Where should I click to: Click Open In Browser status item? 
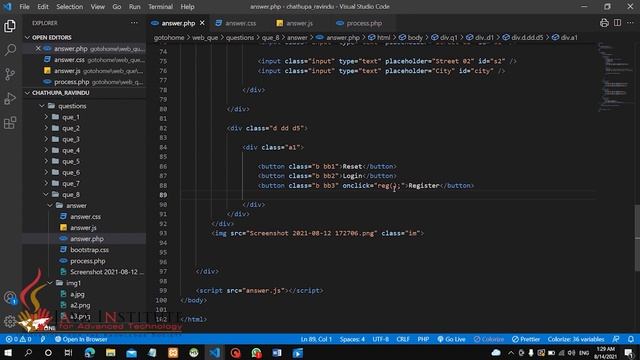pos(81,339)
